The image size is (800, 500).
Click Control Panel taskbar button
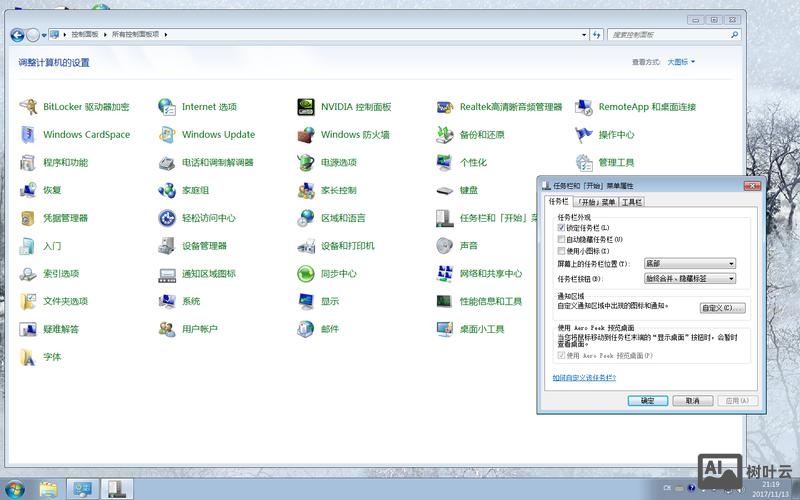pyautogui.click(x=83, y=489)
